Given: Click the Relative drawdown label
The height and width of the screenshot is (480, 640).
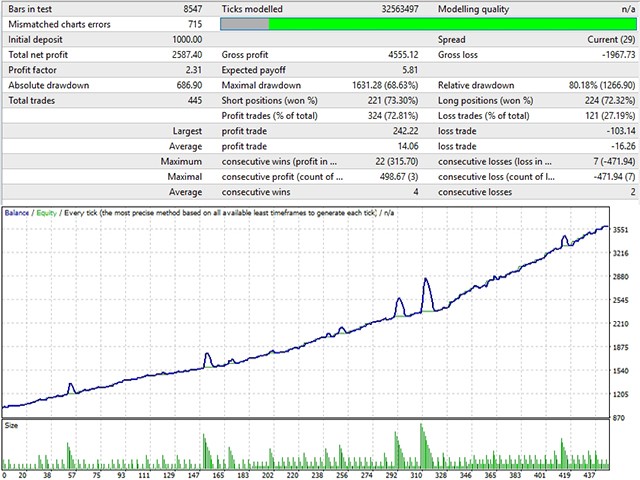Looking at the screenshot, I should pyautogui.click(x=476, y=85).
